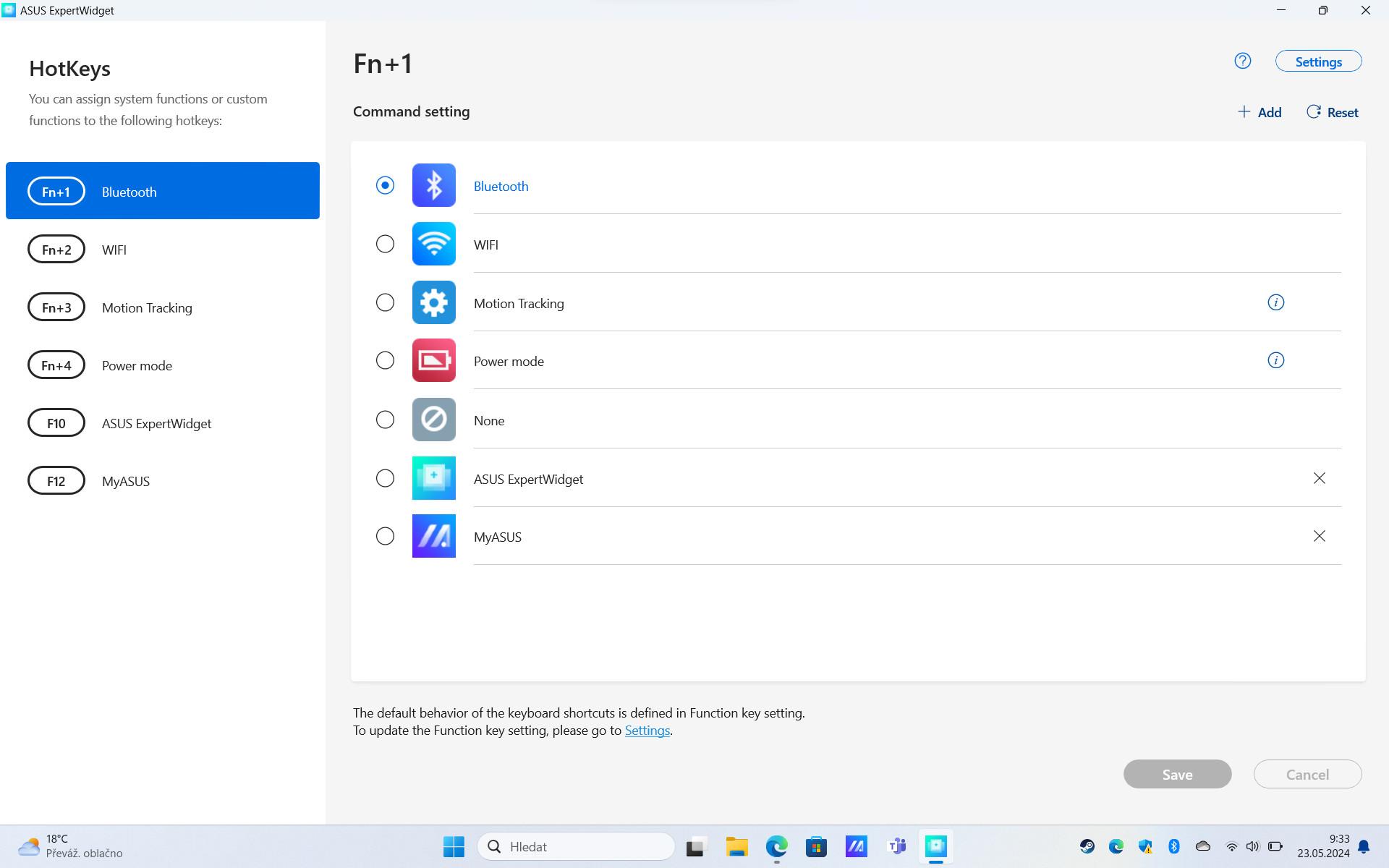Open the notification bell
Screen dimensions: 1389x868
tap(1364, 846)
